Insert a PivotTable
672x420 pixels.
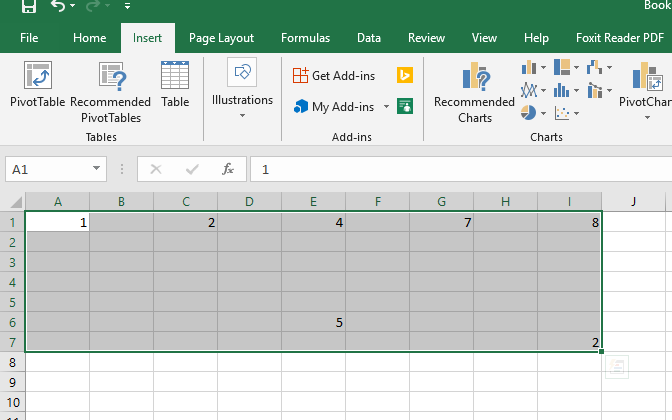click(x=38, y=84)
